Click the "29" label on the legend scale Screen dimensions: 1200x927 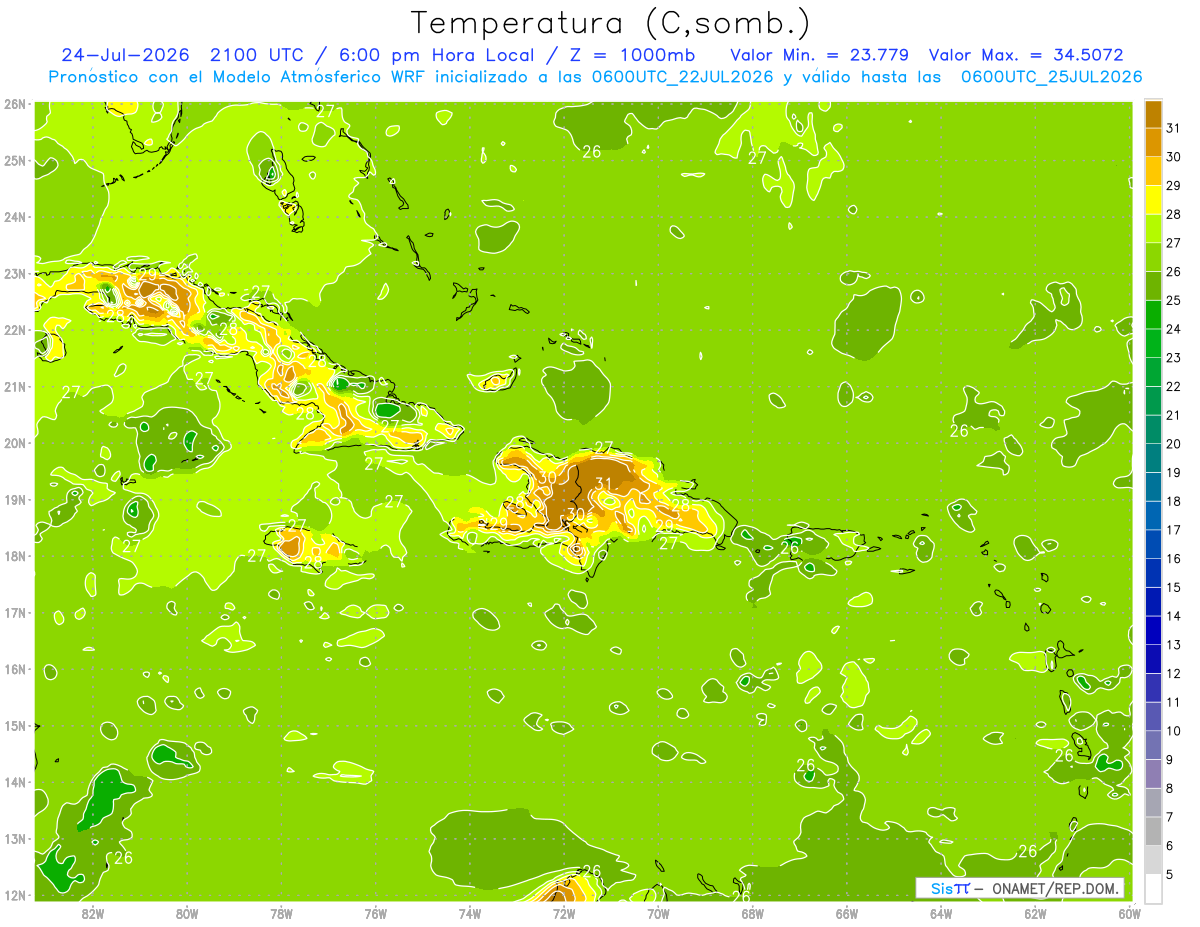(1174, 185)
